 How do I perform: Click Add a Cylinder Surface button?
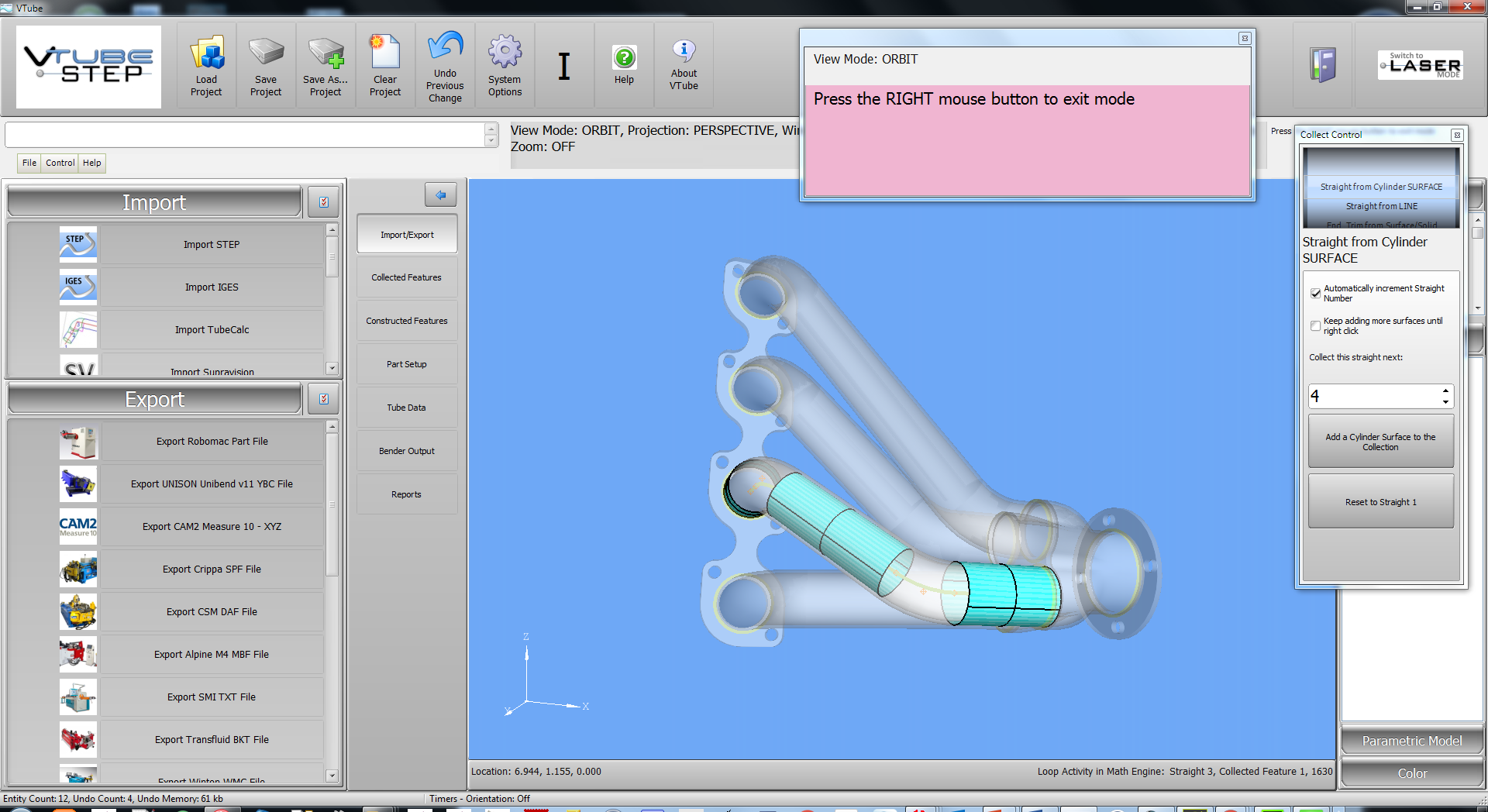click(x=1380, y=442)
